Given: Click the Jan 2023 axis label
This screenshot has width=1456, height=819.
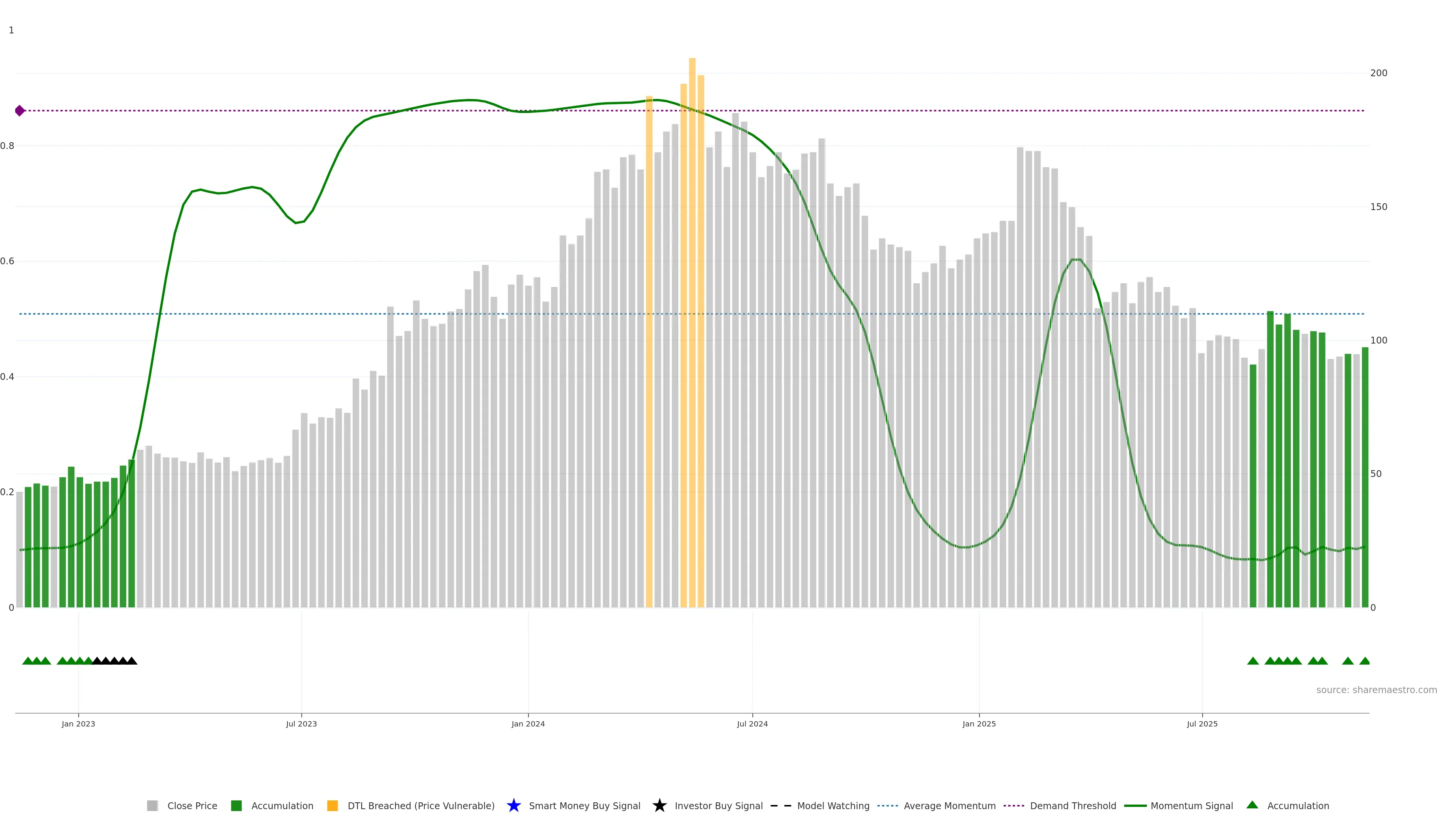Looking at the screenshot, I should point(78,723).
